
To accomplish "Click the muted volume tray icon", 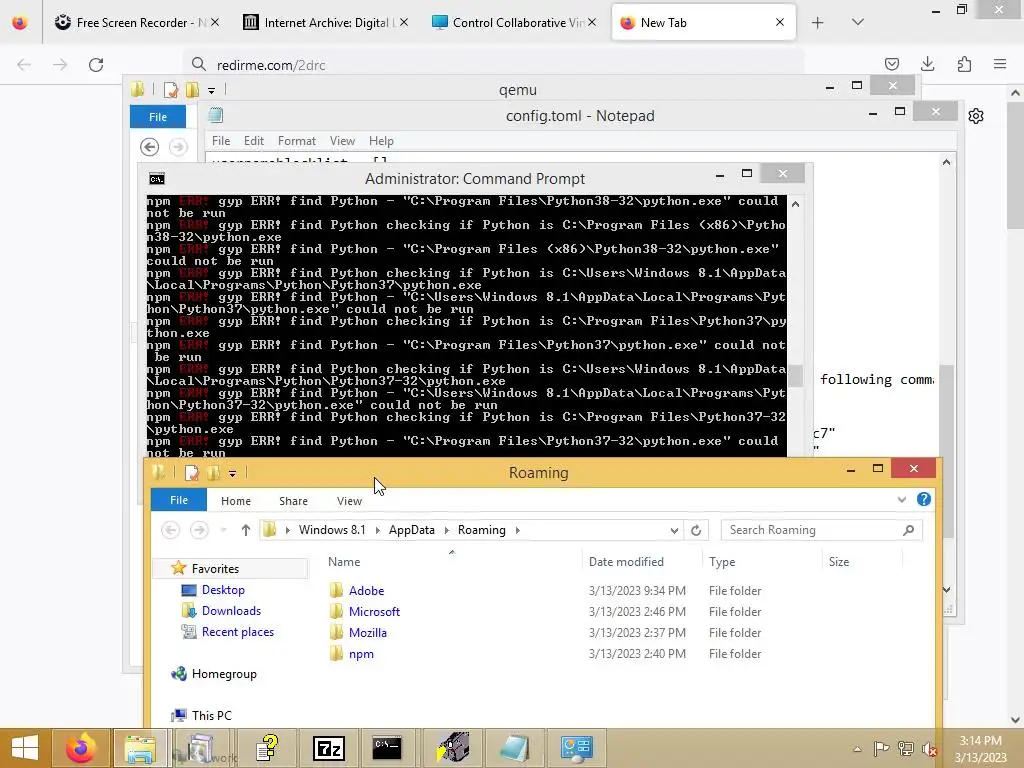I will click(x=929, y=748).
